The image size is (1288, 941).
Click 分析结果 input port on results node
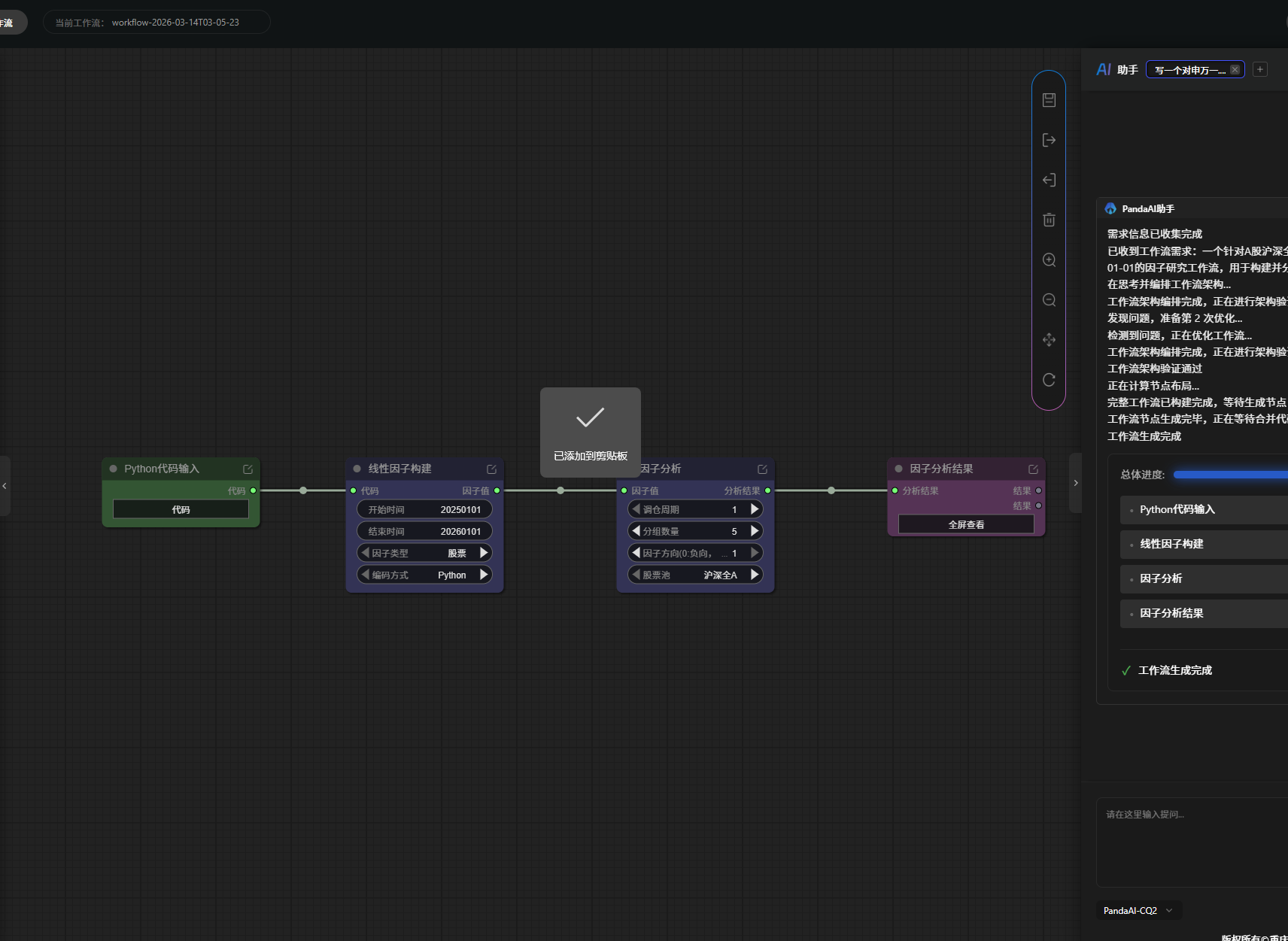(x=895, y=490)
